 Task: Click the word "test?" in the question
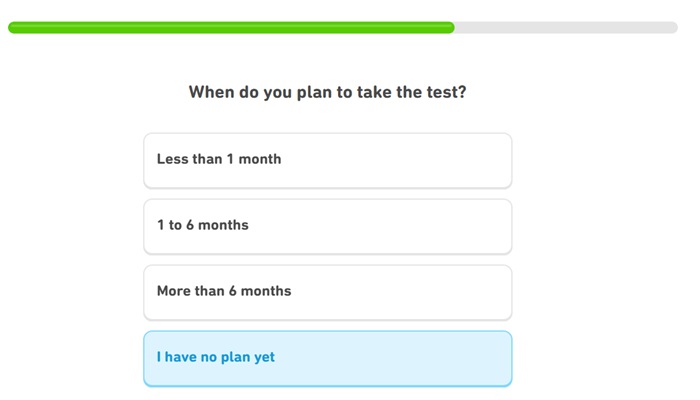click(x=446, y=93)
